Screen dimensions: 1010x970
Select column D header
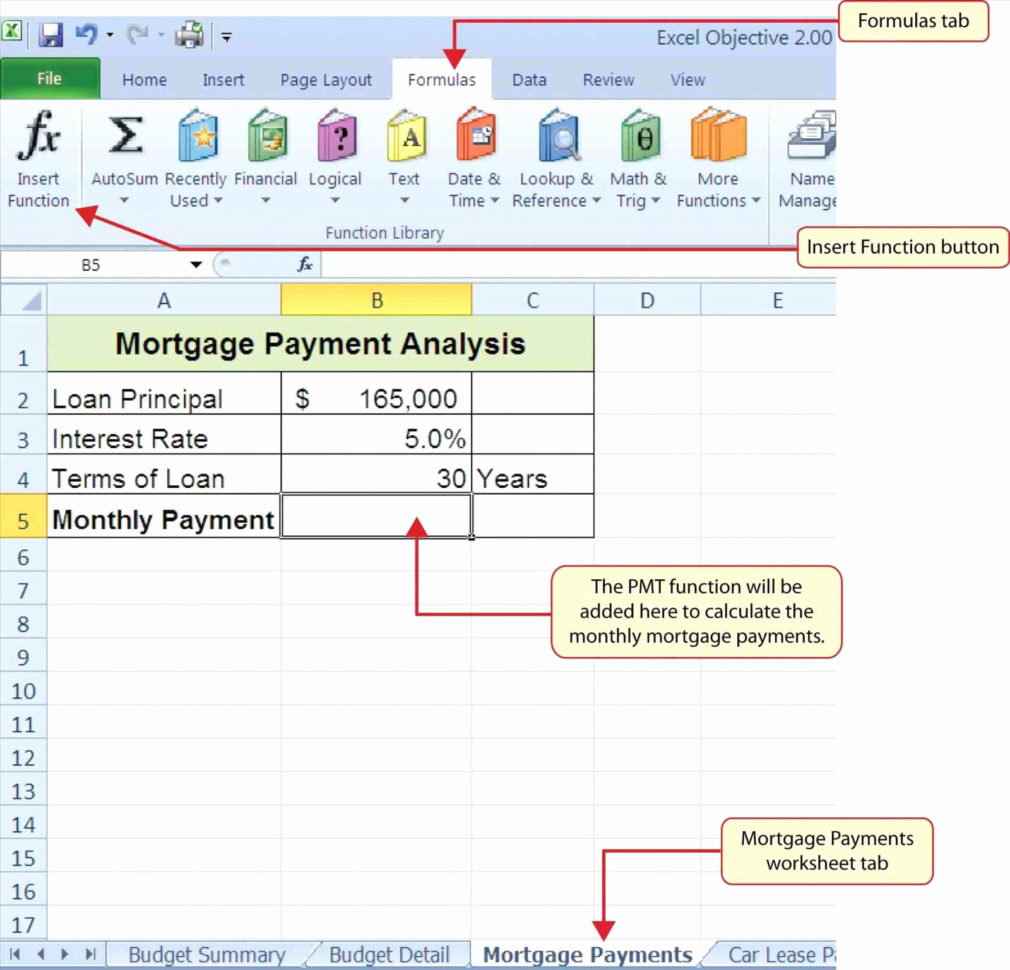pos(647,300)
